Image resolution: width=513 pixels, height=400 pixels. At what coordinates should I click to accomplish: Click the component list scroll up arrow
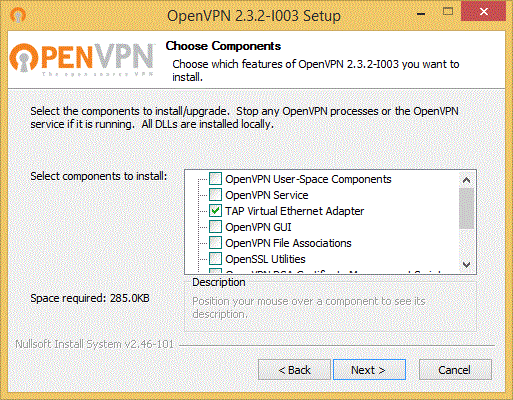466,180
